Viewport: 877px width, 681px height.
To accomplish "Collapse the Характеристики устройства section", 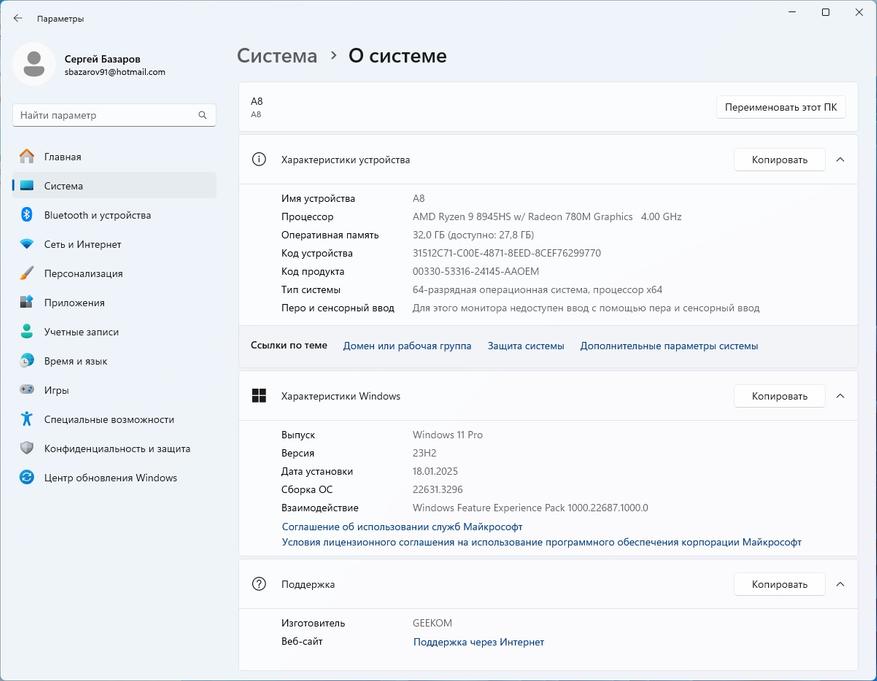I will point(840,159).
